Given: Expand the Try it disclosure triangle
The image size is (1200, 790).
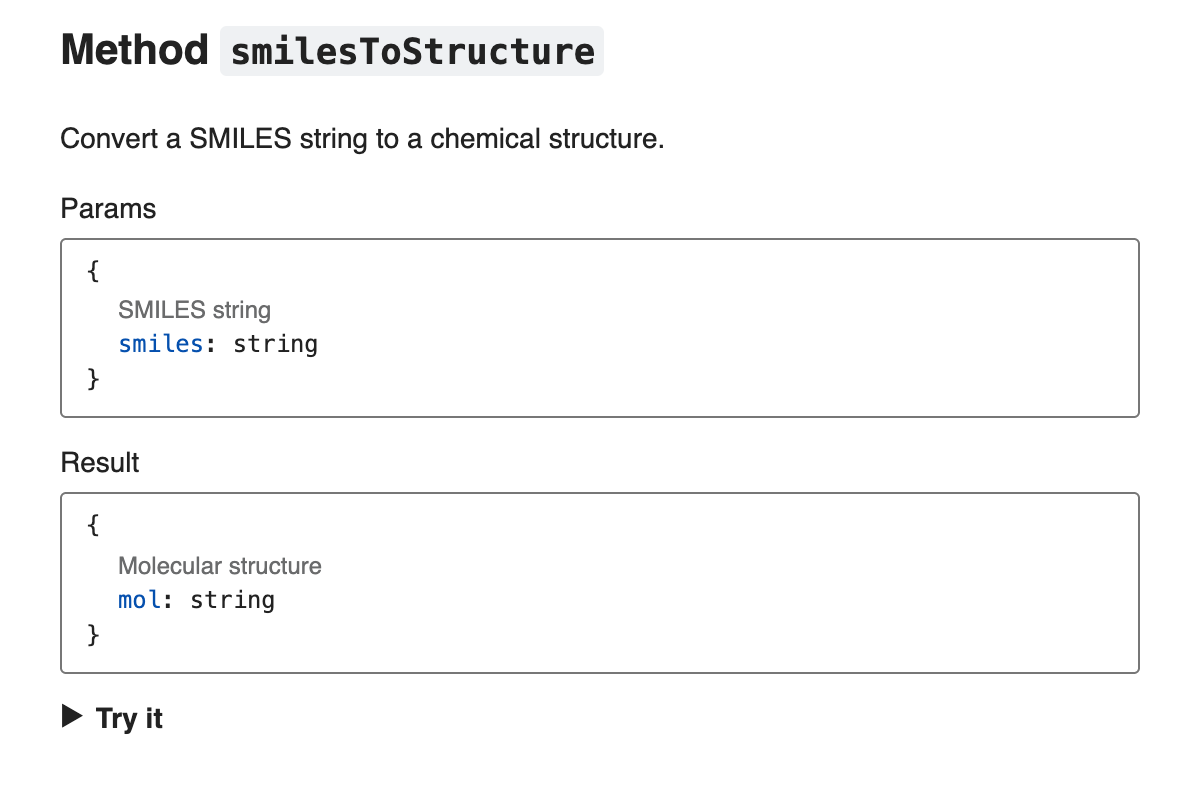Looking at the screenshot, I should click(72, 717).
